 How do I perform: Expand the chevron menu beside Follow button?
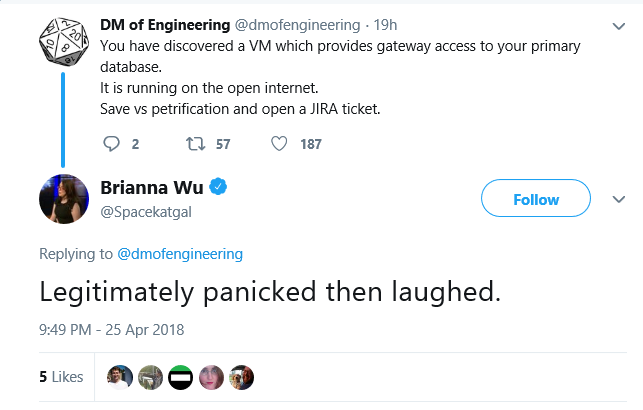pyautogui.click(x=618, y=199)
